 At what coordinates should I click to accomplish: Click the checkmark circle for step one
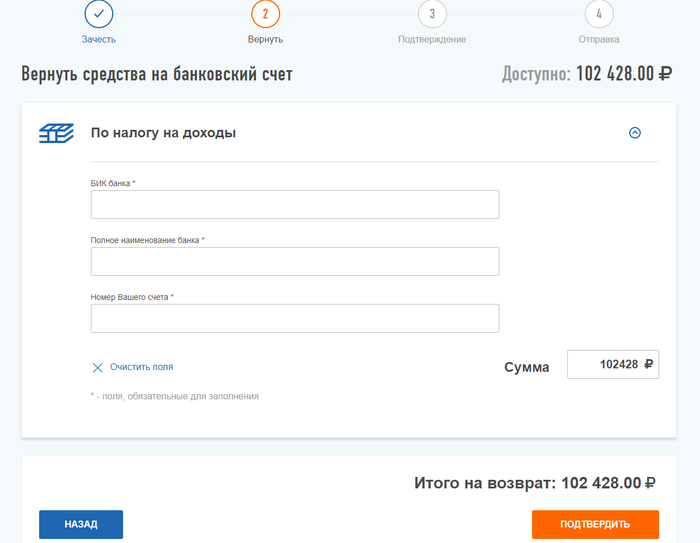(x=99, y=14)
